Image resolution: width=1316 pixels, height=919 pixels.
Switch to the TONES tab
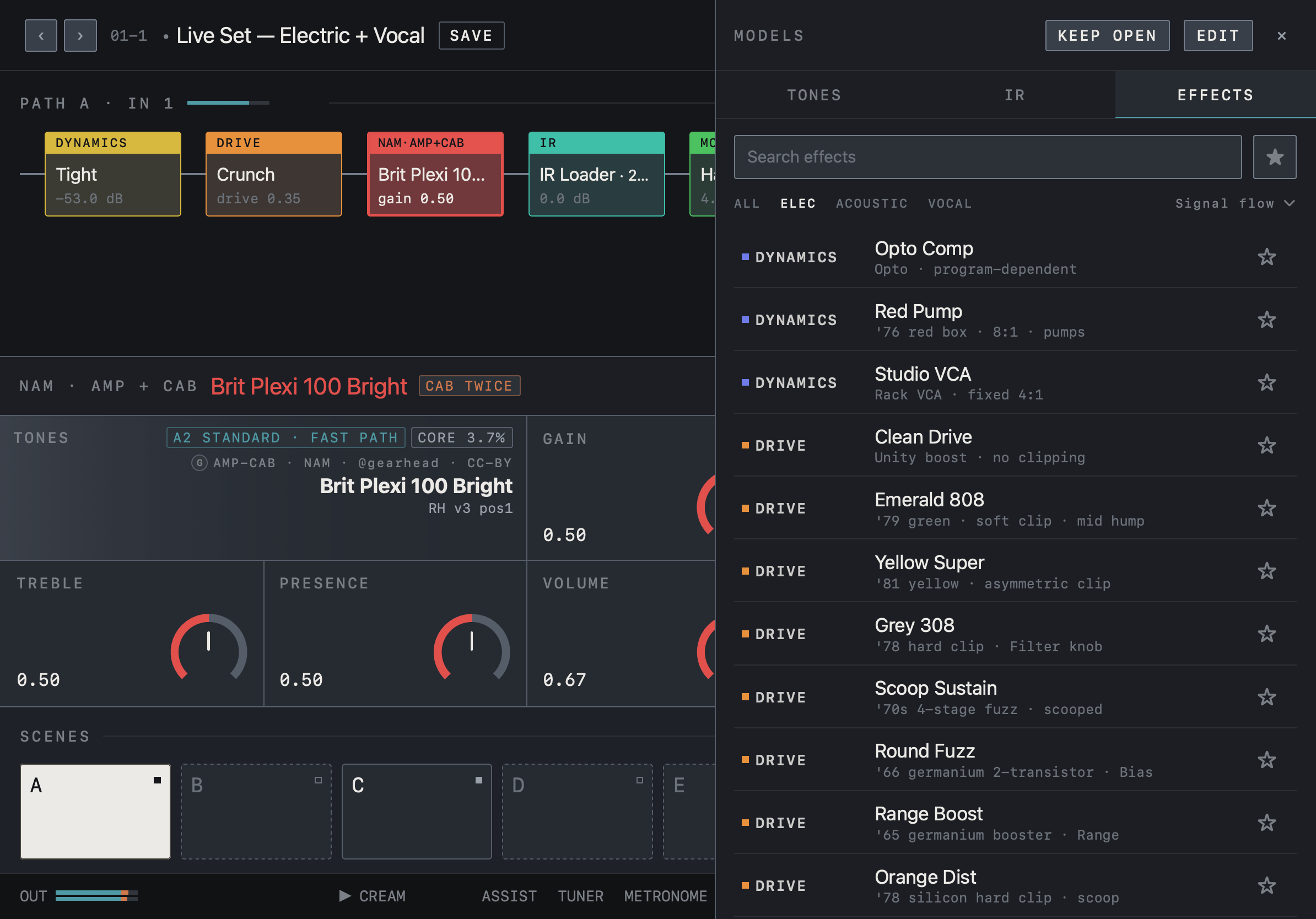click(814, 95)
